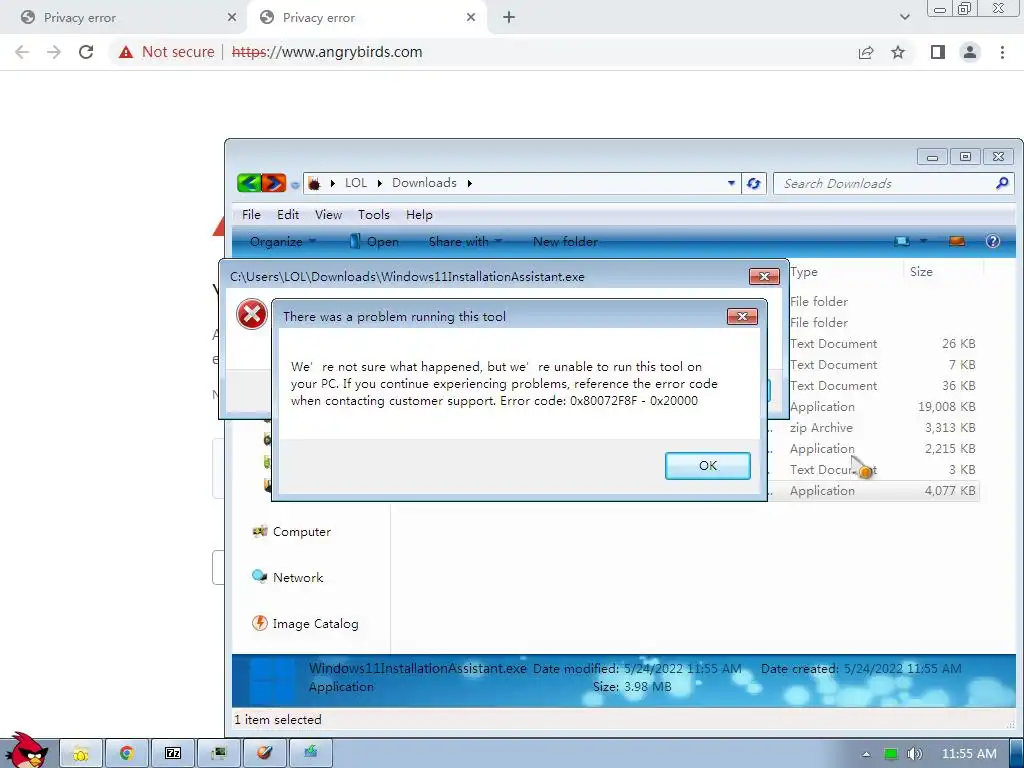Viewport: 1024px width, 768px height.
Task: Click the Open toolbar button
Action: coord(374,242)
